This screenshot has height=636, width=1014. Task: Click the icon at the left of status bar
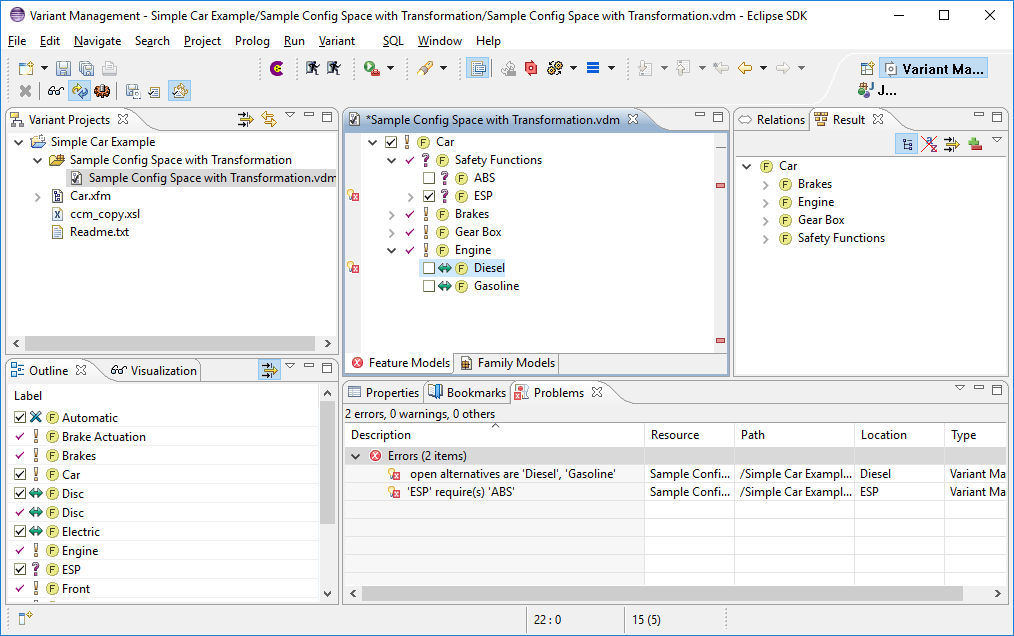pos(25,619)
